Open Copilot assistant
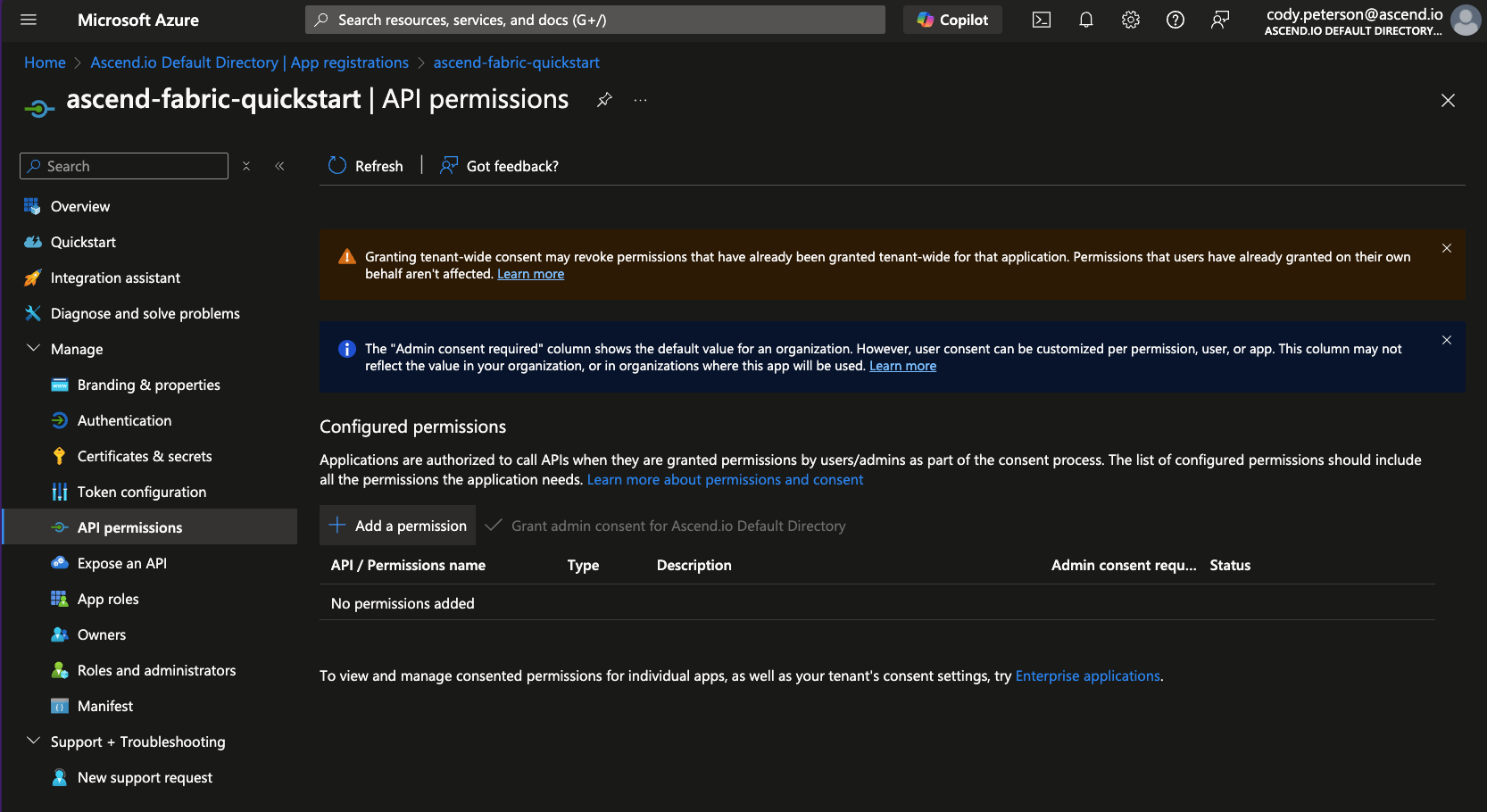This screenshot has height=812, width=1487. click(952, 20)
